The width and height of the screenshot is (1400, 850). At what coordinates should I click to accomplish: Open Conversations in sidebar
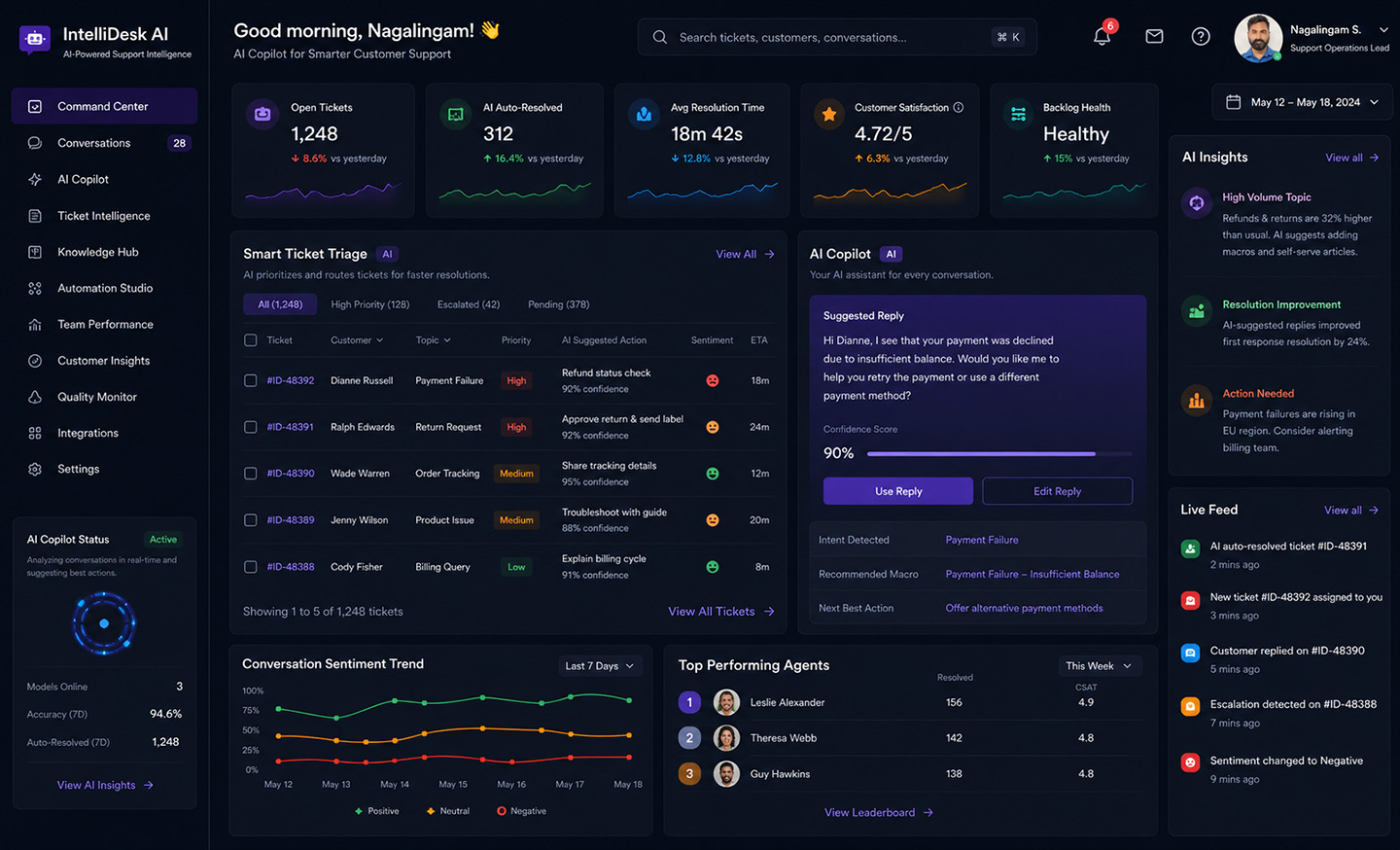tap(104, 143)
